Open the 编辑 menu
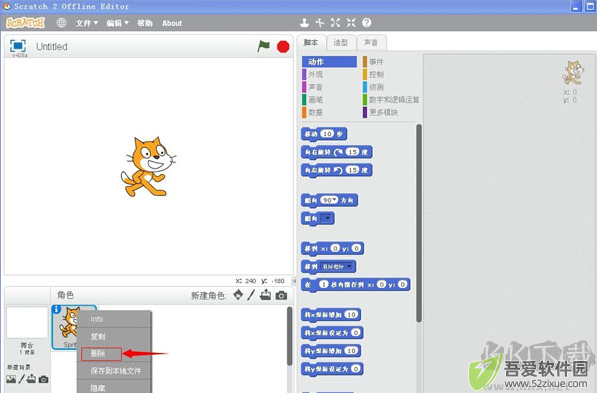Image resolution: width=597 pixels, height=393 pixels. pos(117,23)
